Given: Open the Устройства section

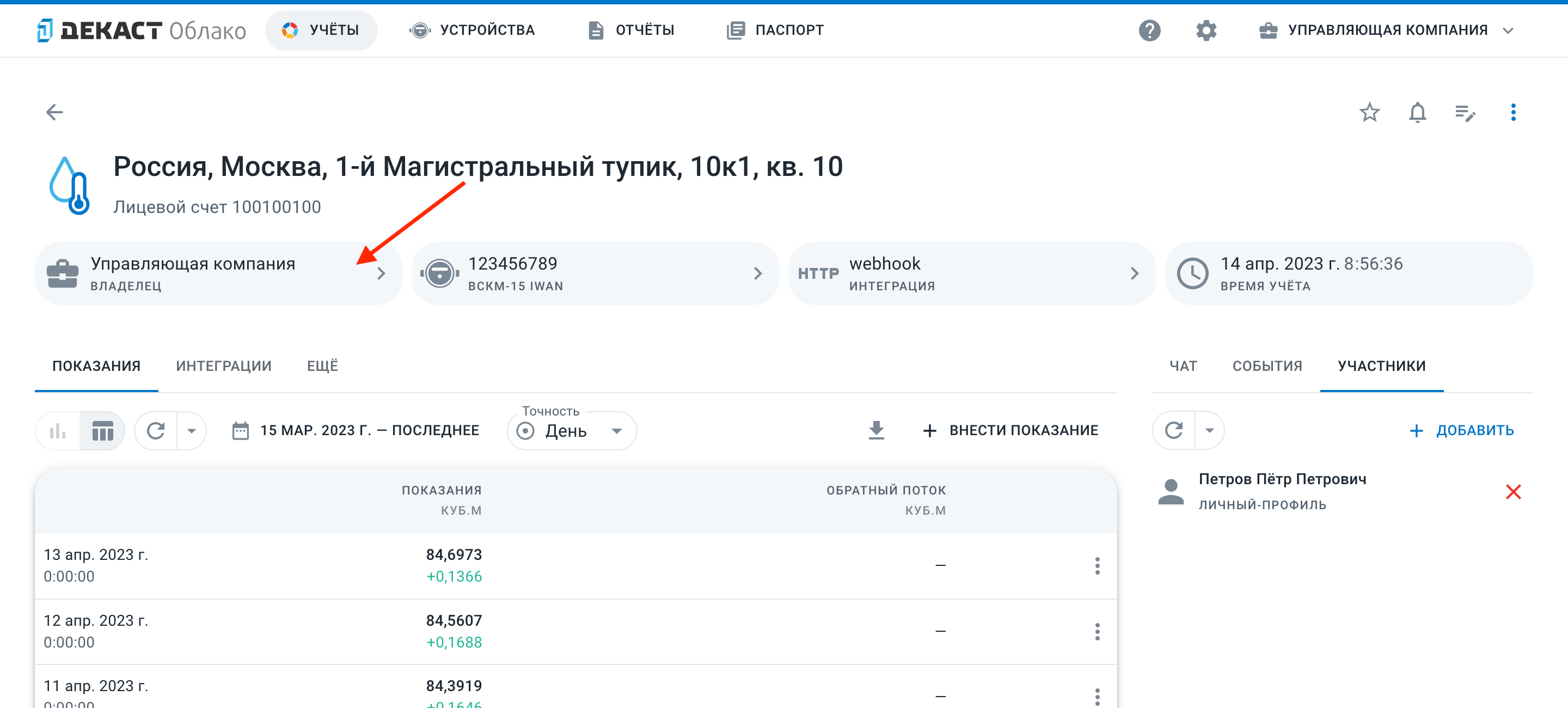Looking at the screenshot, I should pos(473,30).
